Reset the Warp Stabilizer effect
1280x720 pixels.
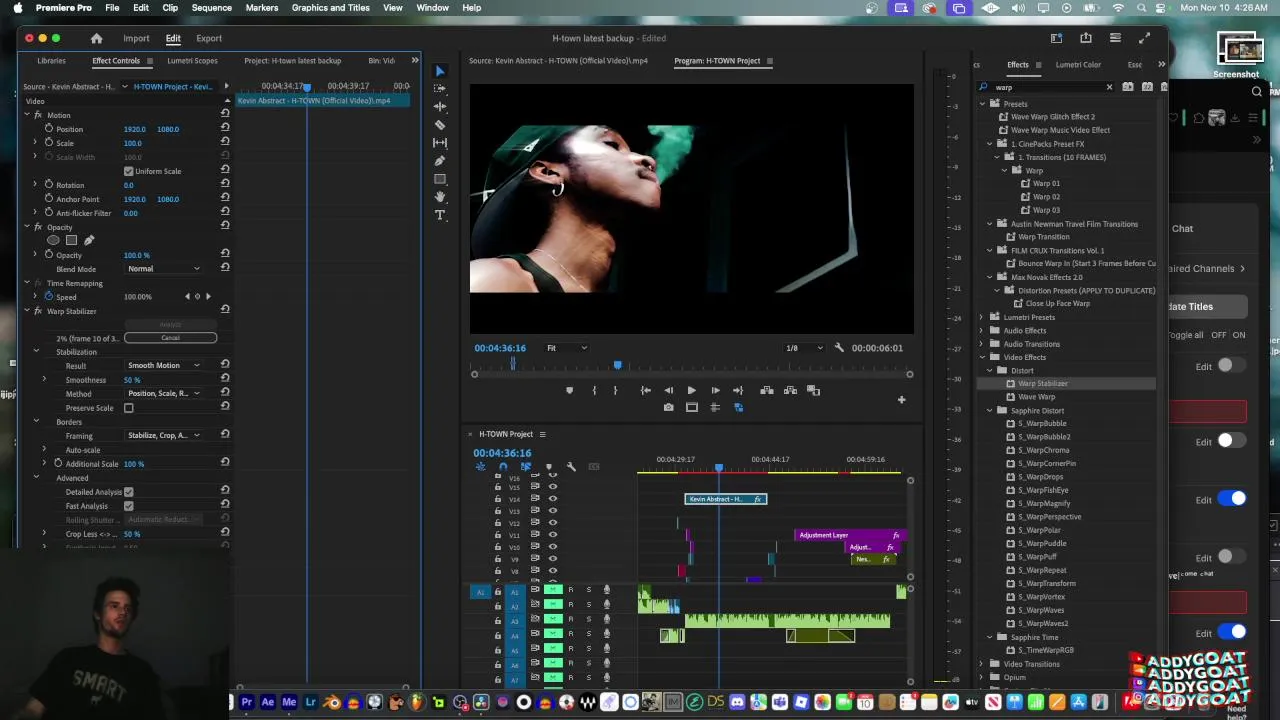click(x=225, y=311)
